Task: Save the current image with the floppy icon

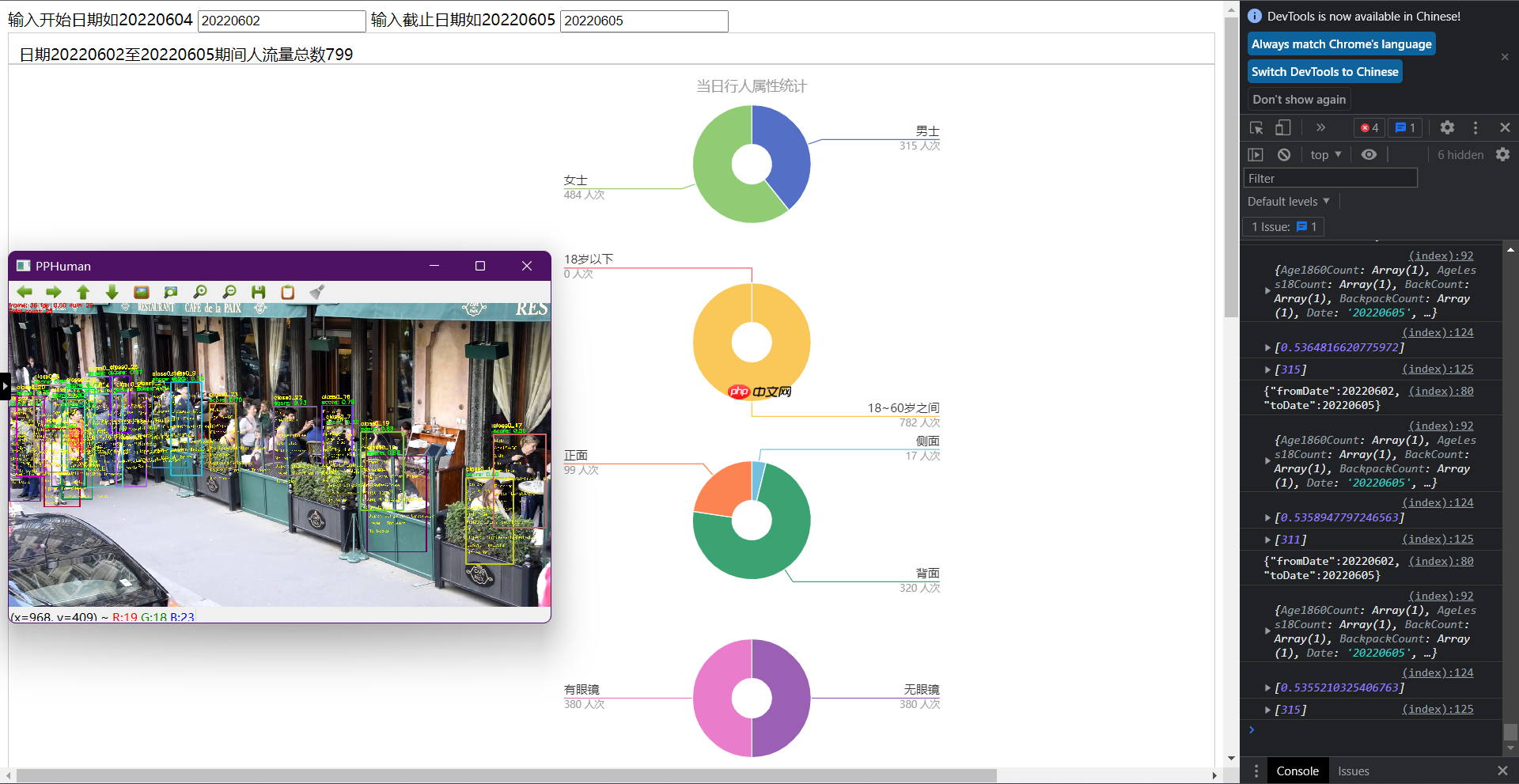Action: click(x=259, y=292)
